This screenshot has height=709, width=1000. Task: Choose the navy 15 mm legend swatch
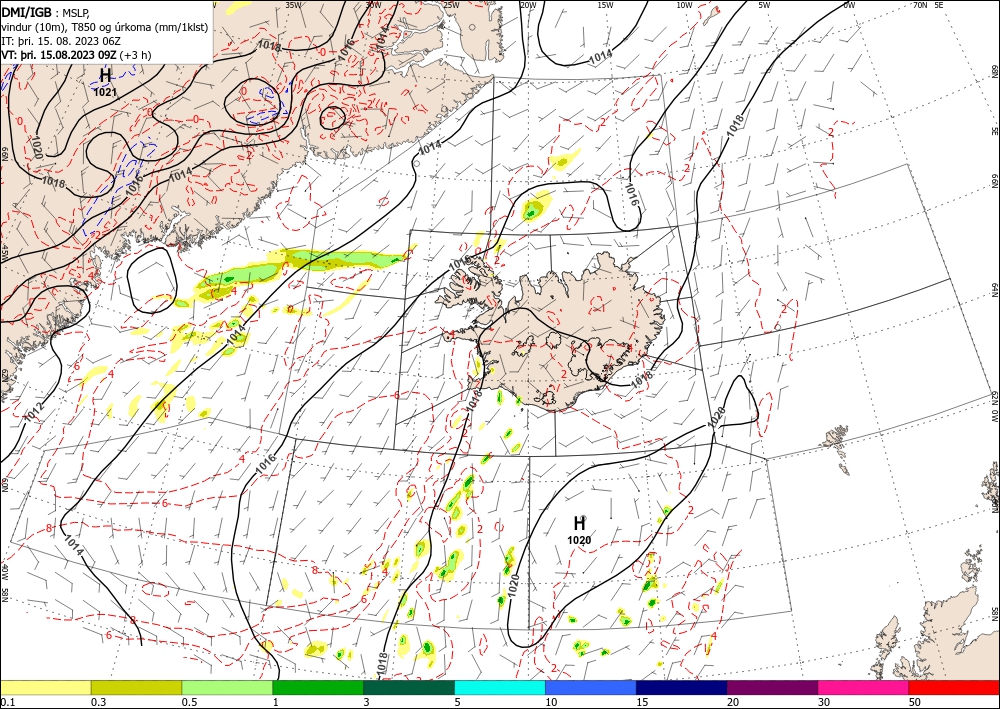tap(682, 687)
